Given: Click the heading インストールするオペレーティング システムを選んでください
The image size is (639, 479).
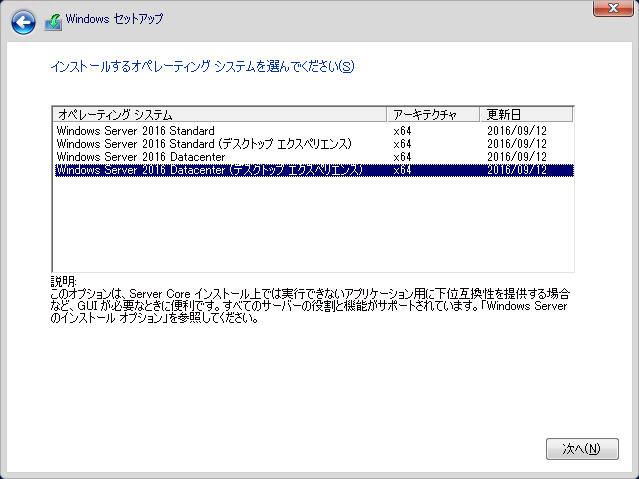Looking at the screenshot, I should (202, 66).
